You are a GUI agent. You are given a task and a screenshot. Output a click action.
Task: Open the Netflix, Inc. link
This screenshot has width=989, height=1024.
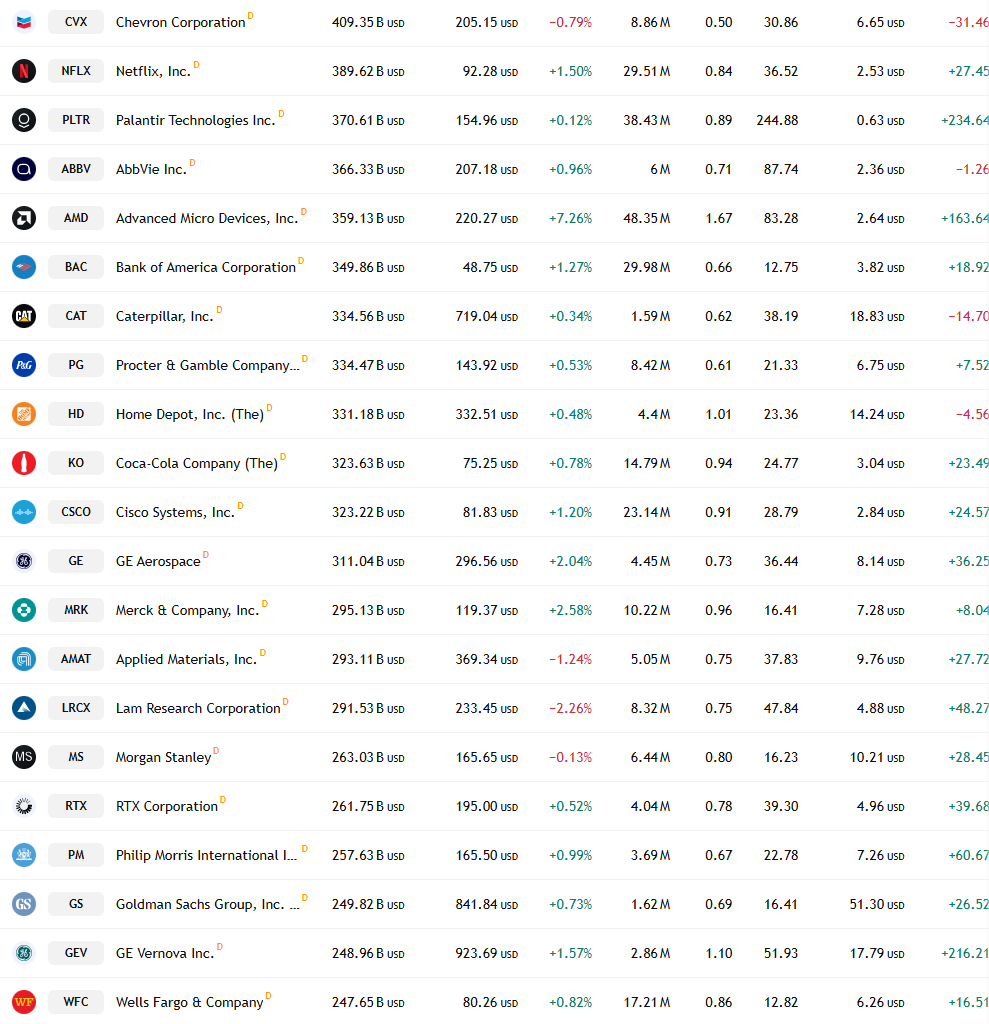[154, 71]
